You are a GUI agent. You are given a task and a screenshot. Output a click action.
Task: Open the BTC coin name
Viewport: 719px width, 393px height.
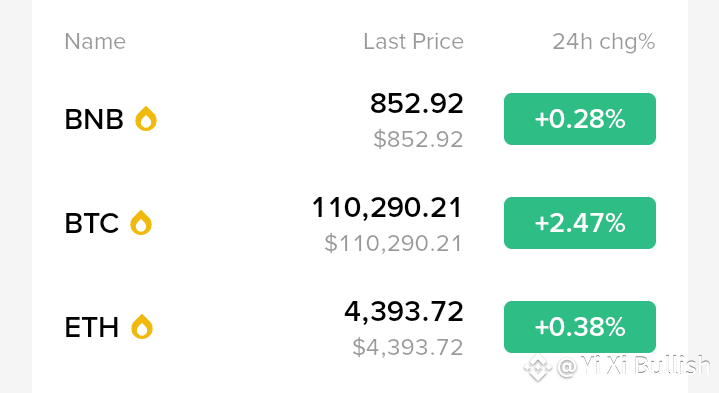[x=92, y=223]
